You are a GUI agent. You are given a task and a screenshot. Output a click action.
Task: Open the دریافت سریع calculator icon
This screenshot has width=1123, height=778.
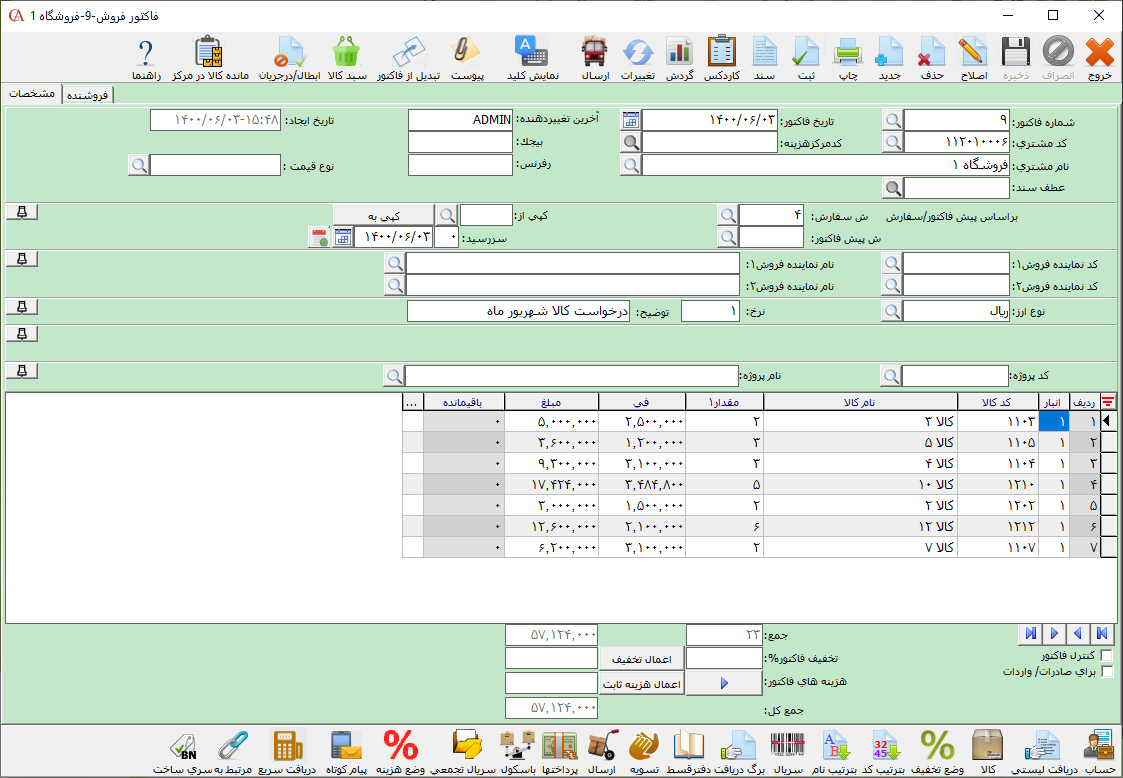287,746
